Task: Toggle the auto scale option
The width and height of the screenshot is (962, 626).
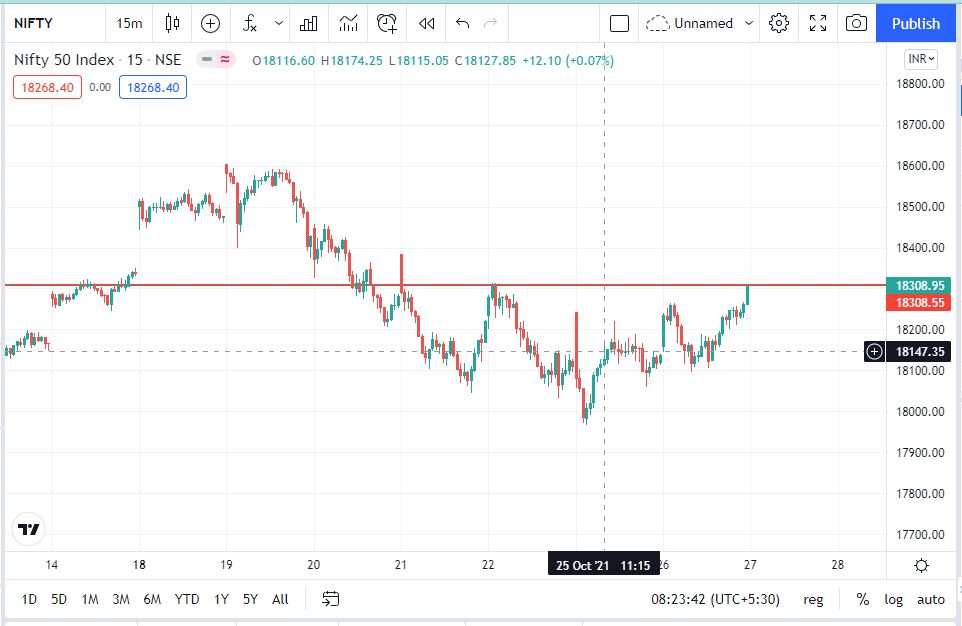Action: coord(930,599)
